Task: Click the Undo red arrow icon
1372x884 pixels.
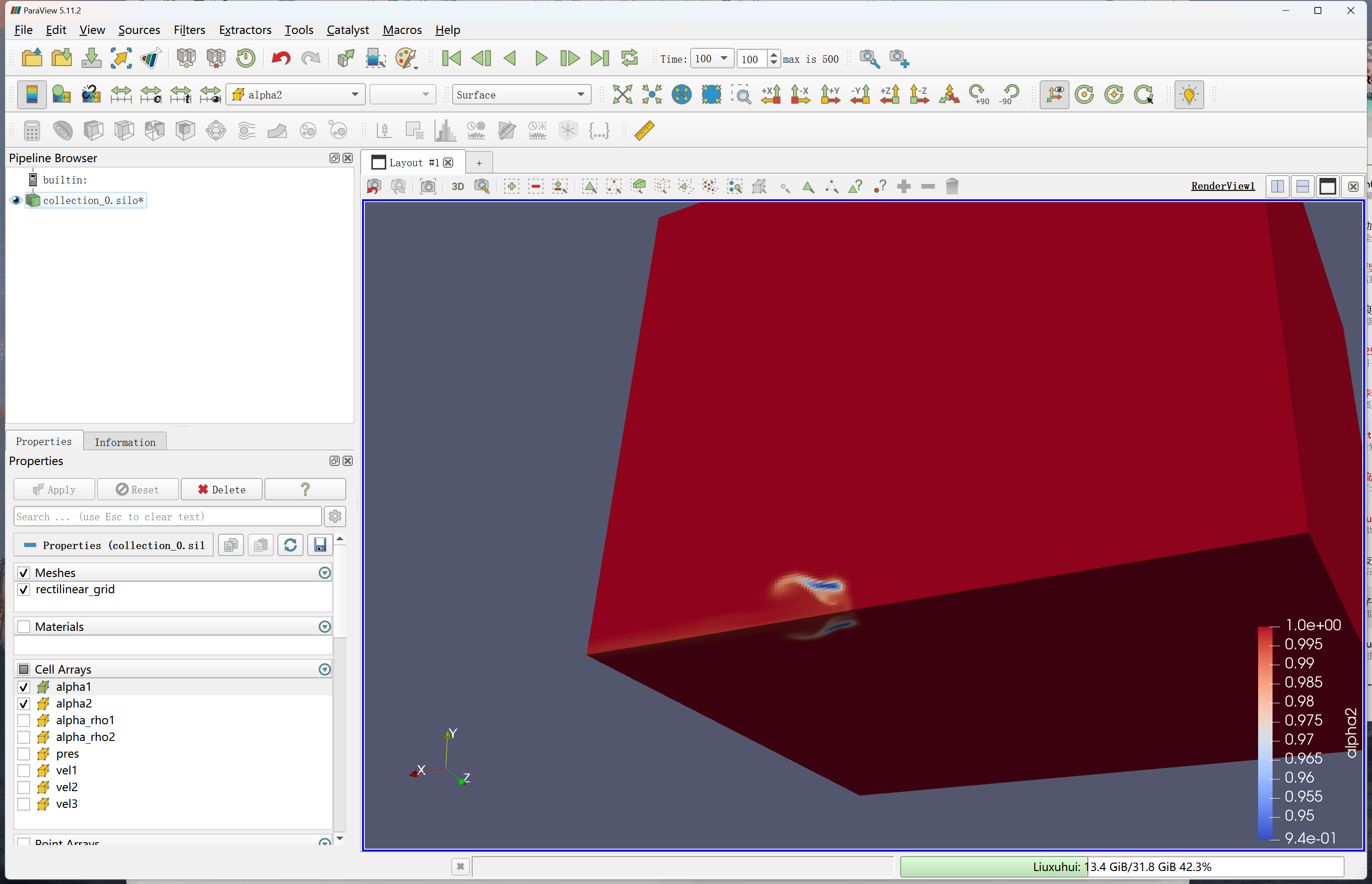Action: pos(281,58)
